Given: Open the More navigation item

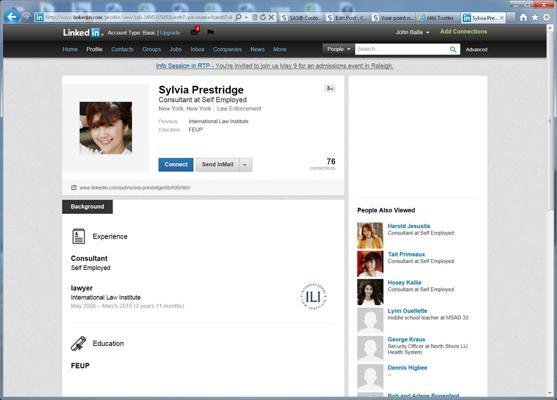Looking at the screenshot, I should (280, 49).
